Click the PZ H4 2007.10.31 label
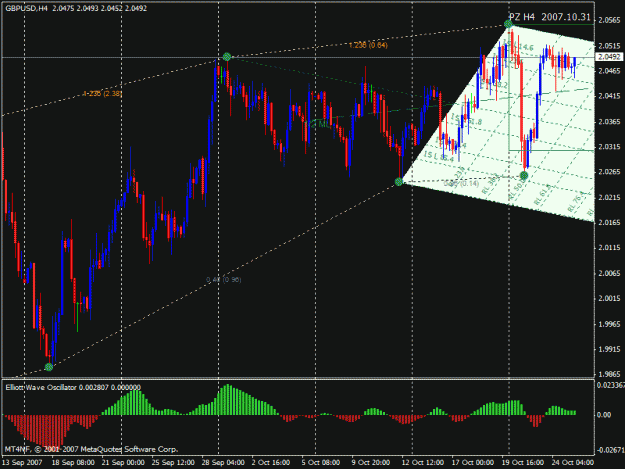Image resolution: width=625 pixels, height=469 pixels. [x=549, y=17]
